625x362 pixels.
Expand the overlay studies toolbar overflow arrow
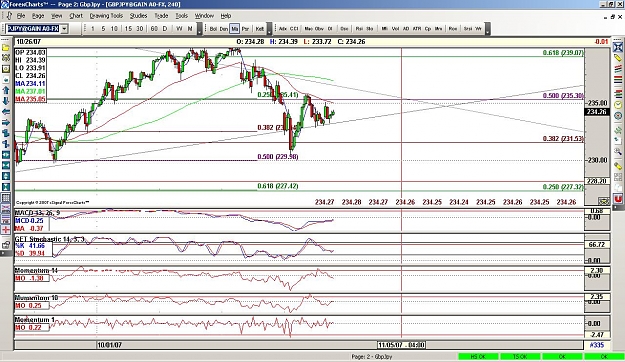pyautogui.click(x=269, y=29)
